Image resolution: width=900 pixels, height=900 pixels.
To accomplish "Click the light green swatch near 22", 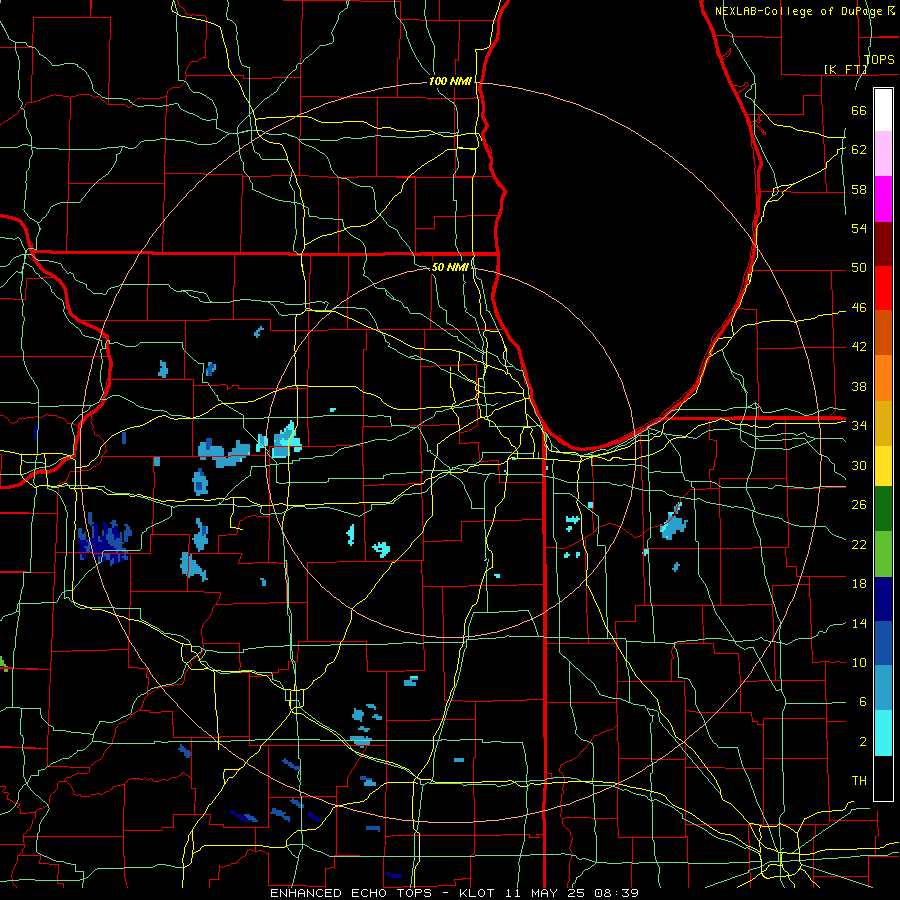I will click(883, 554).
